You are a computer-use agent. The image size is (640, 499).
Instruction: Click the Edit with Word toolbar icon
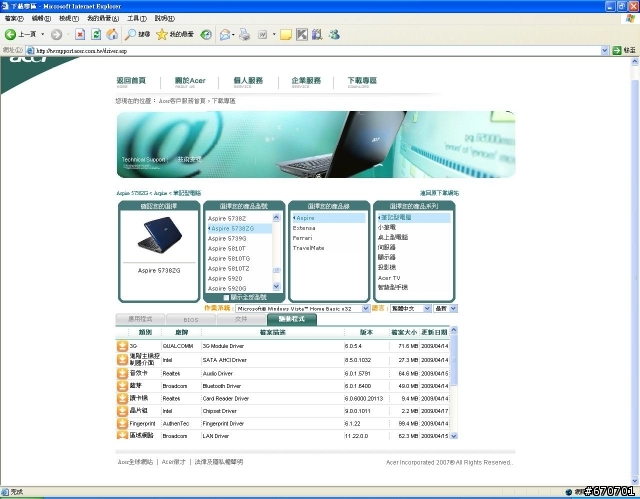coord(262,35)
